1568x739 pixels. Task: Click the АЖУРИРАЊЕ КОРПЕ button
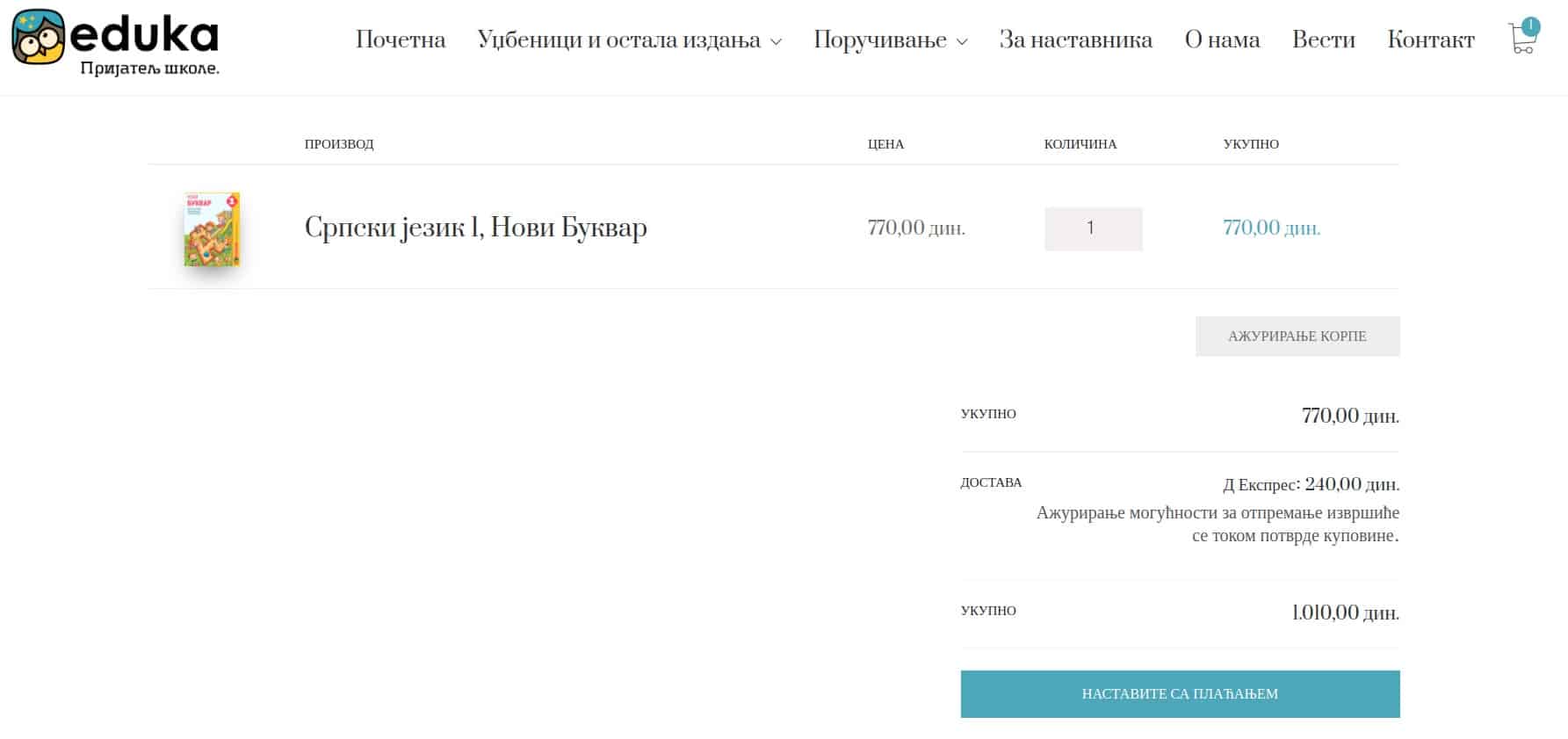point(1297,337)
